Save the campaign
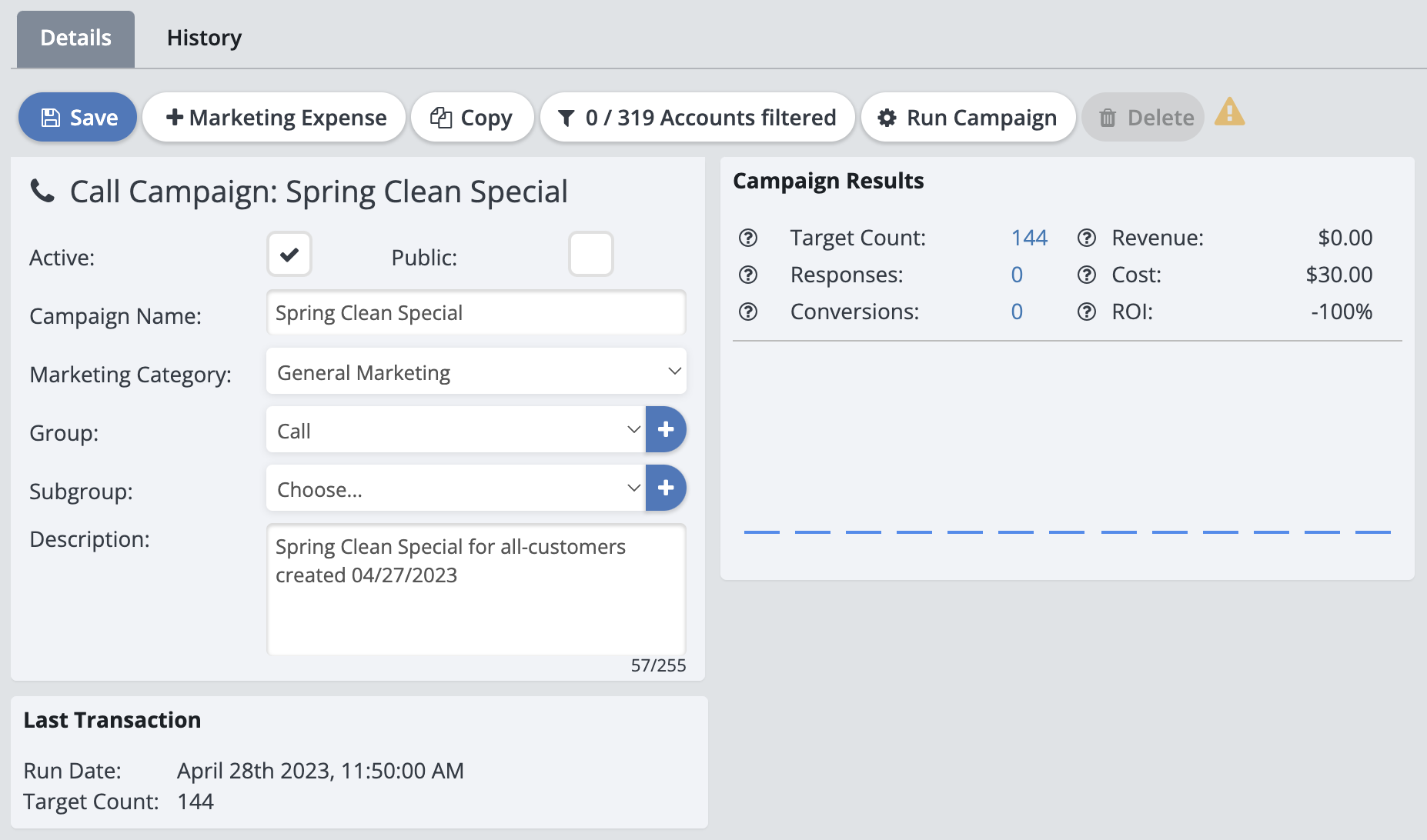This screenshot has width=1427, height=840. pyautogui.click(x=79, y=118)
